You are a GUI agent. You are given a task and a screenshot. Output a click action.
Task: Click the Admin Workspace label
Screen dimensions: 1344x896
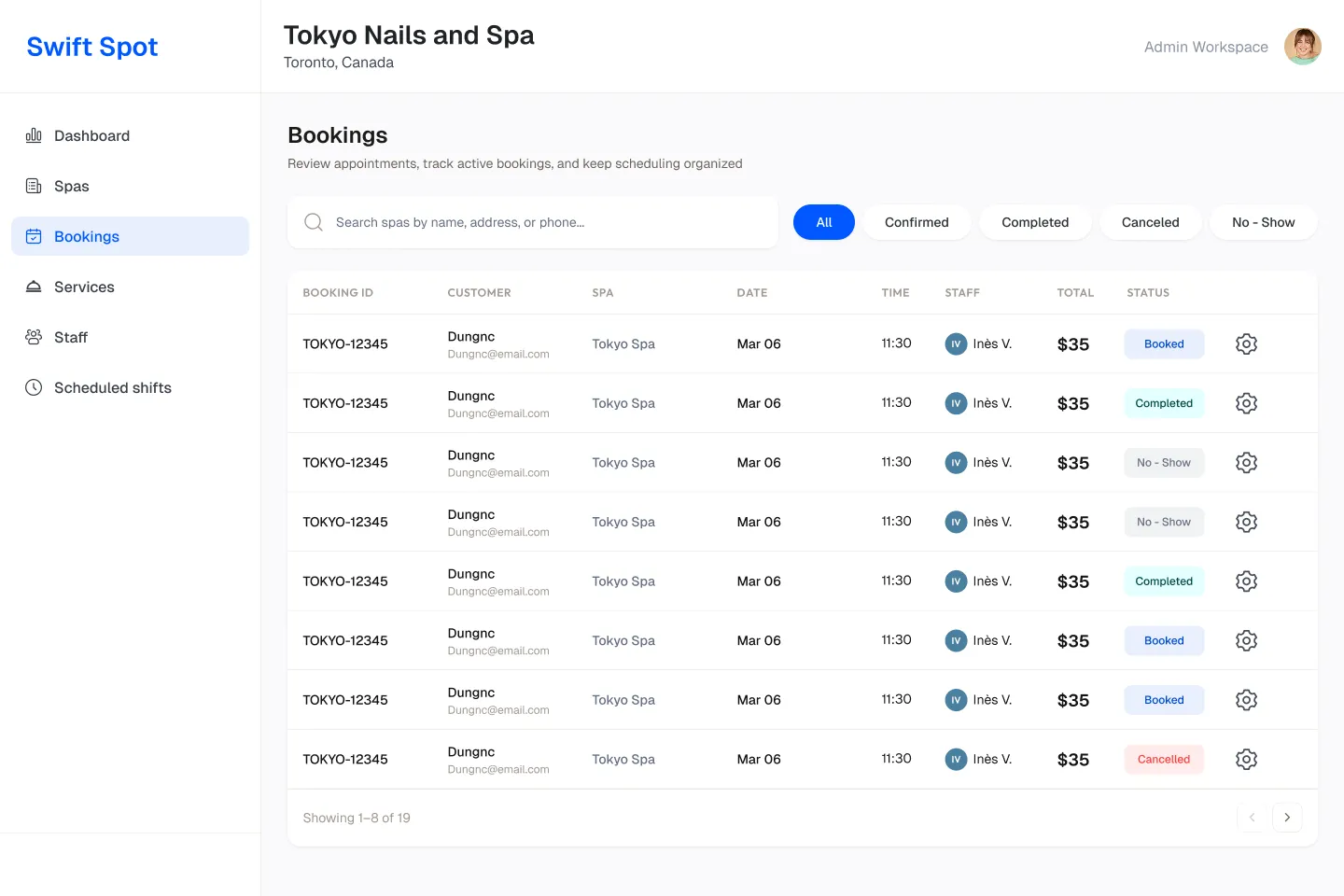point(1206,47)
